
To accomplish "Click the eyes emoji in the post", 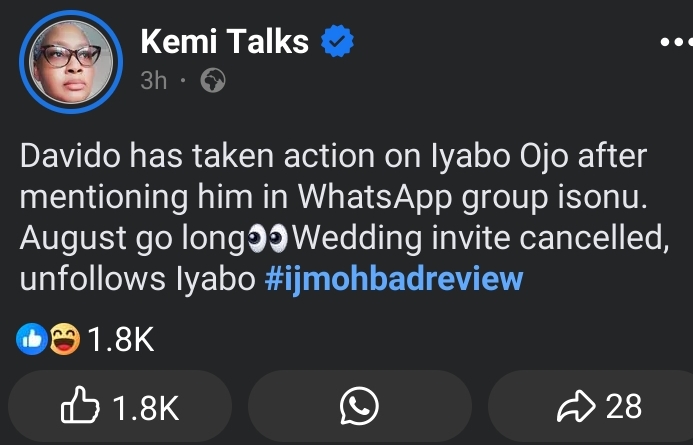I will coord(269,240).
